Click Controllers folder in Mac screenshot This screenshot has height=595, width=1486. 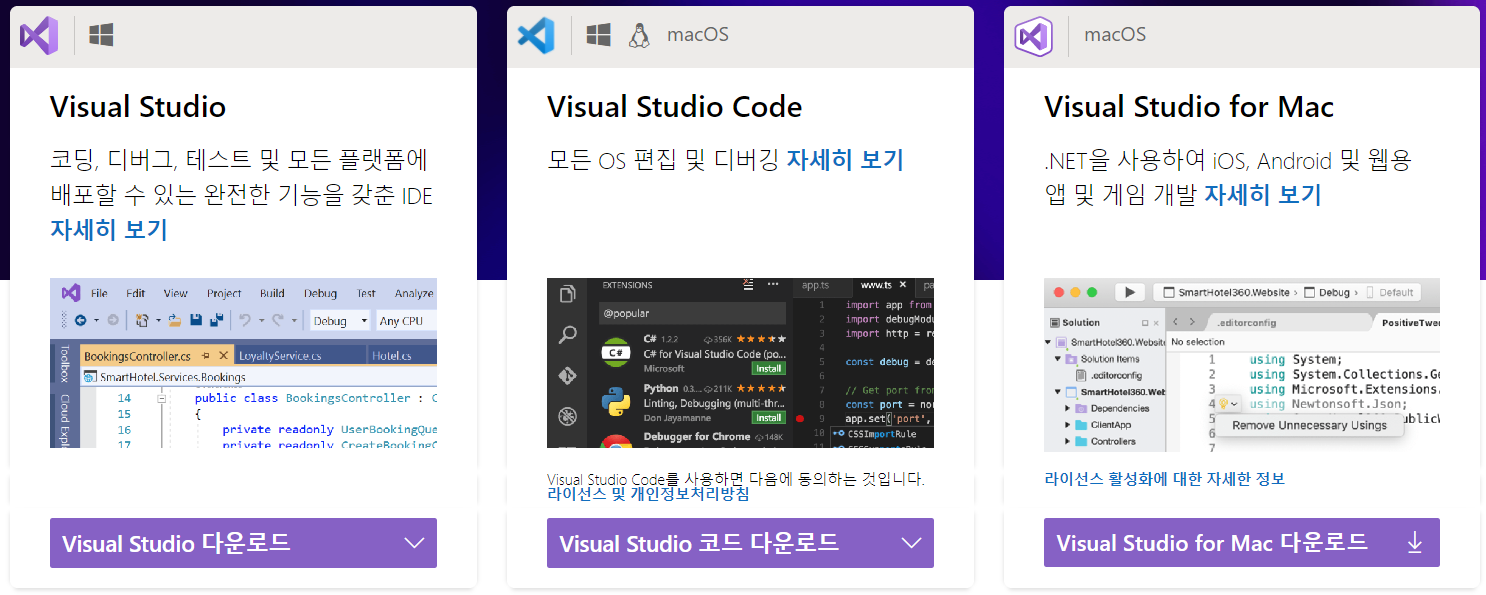(1112, 441)
